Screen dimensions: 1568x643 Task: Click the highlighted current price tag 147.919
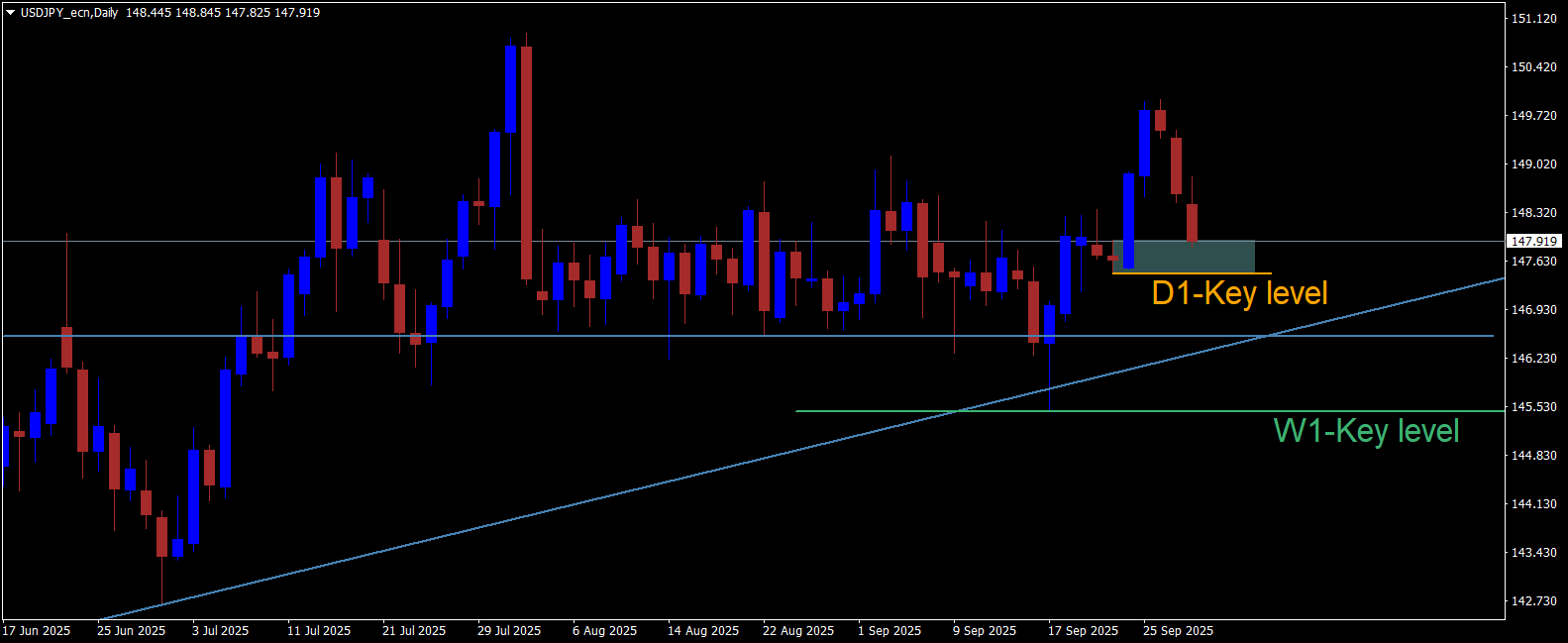coord(1534,241)
